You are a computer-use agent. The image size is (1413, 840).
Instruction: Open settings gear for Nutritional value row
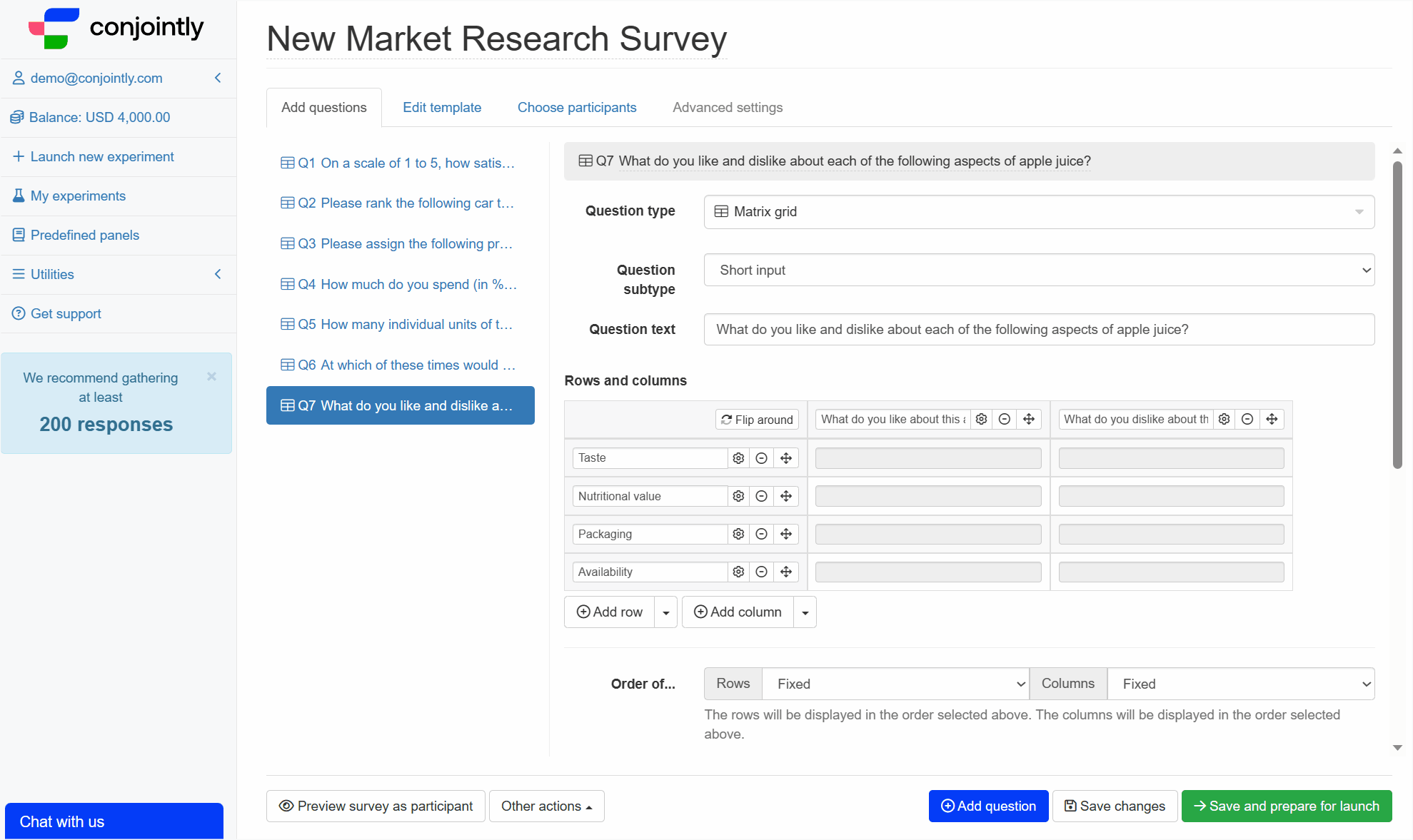tap(739, 496)
